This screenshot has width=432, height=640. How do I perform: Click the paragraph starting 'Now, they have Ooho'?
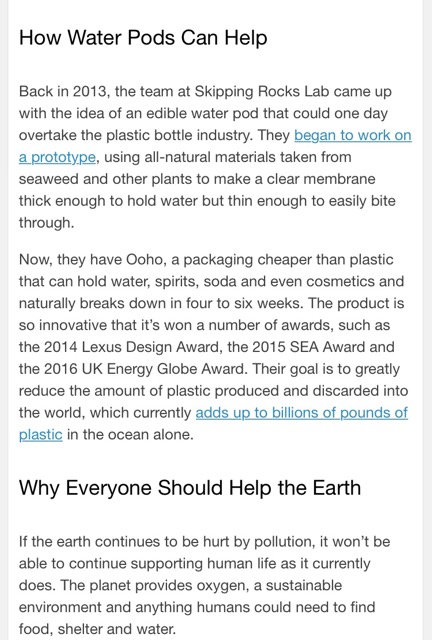214,347
